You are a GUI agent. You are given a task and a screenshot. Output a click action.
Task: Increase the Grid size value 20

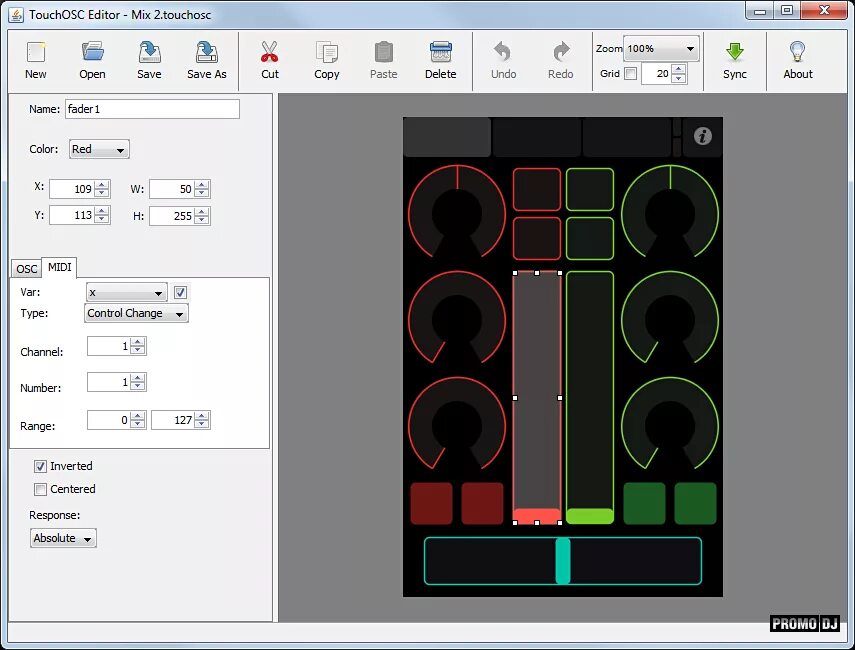click(679, 69)
